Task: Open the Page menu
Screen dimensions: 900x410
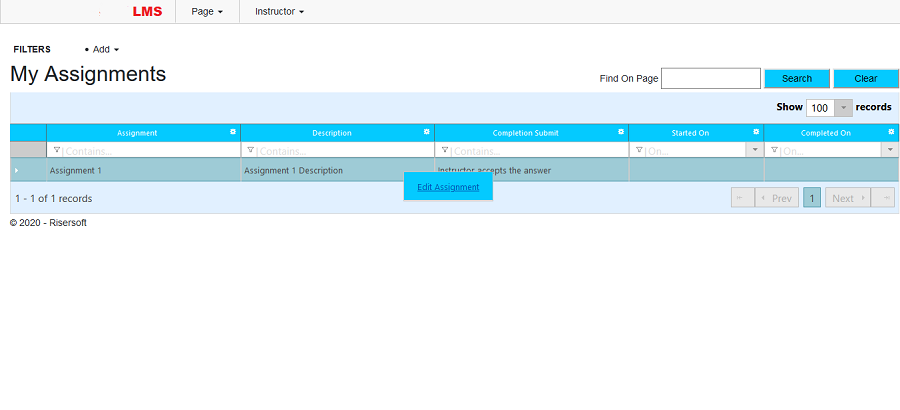Action: coord(207,12)
